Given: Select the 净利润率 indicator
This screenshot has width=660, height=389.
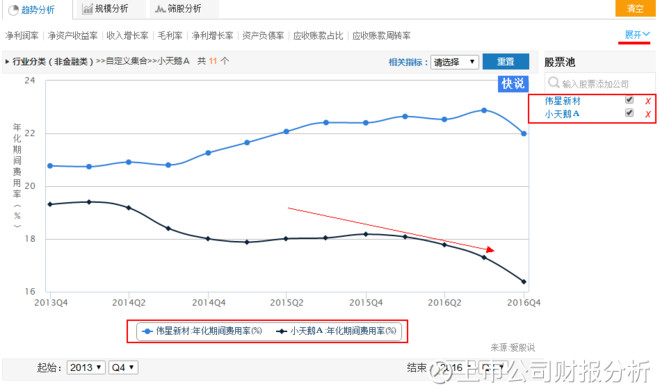Looking at the screenshot, I should [x=21, y=36].
